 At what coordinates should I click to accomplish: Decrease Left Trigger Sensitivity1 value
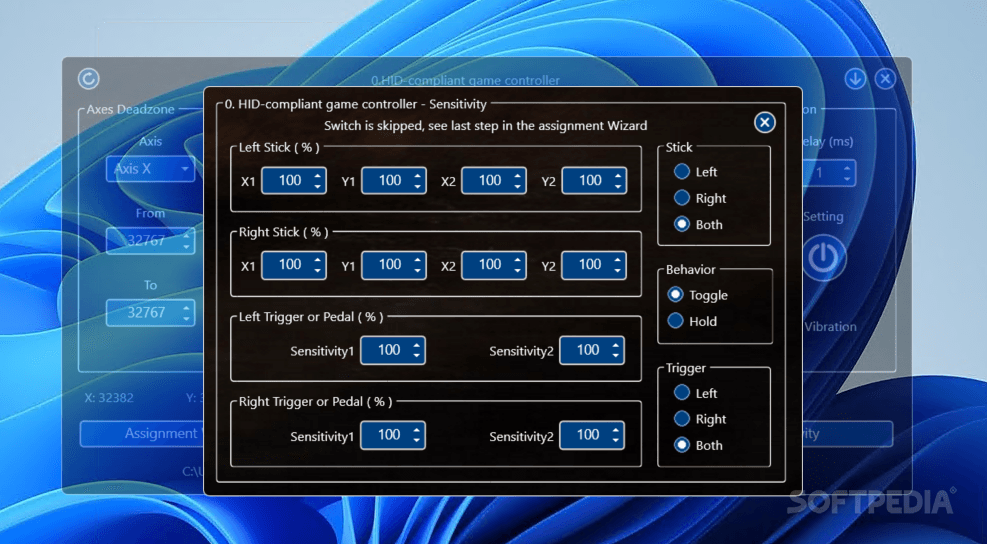click(x=417, y=356)
